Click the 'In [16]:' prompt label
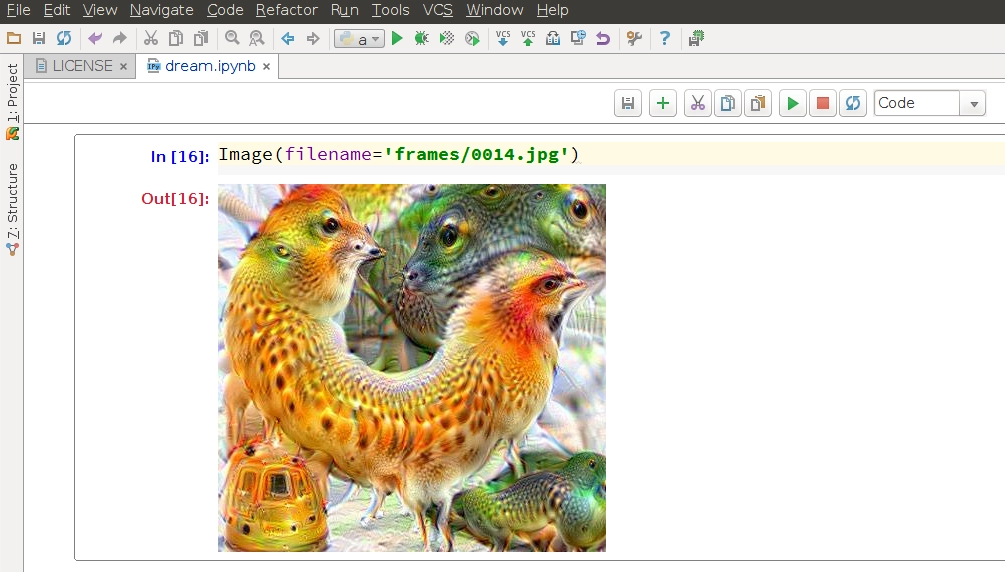 pyautogui.click(x=180, y=156)
